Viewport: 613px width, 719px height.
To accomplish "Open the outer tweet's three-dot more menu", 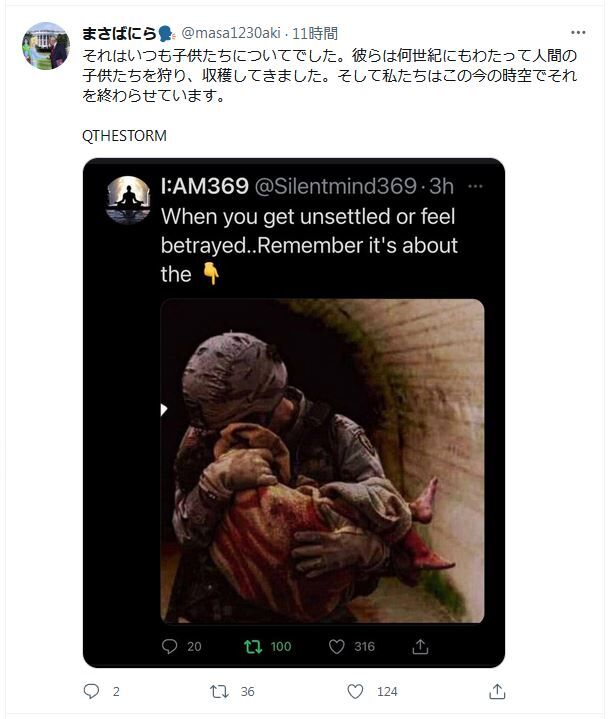I will pyautogui.click(x=578, y=33).
